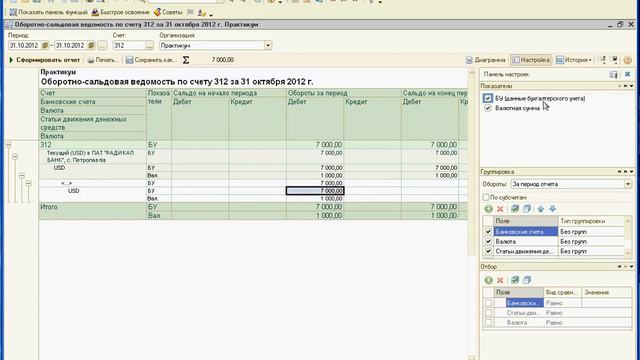Screen dimensions: 640x360
Task: Collapse Отбор section arrow menu
Action: (x=631, y=267)
